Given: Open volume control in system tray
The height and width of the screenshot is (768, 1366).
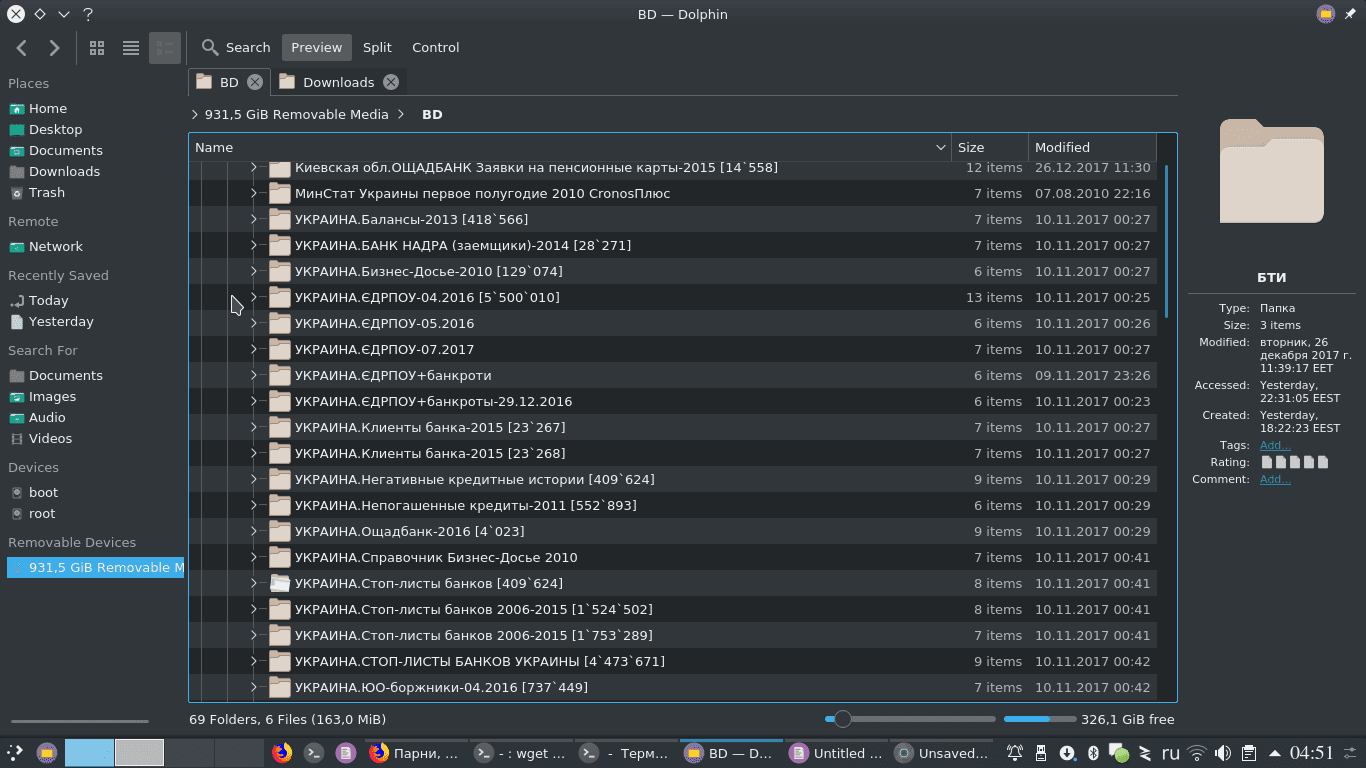Looking at the screenshot, I should click(1223, 753).
